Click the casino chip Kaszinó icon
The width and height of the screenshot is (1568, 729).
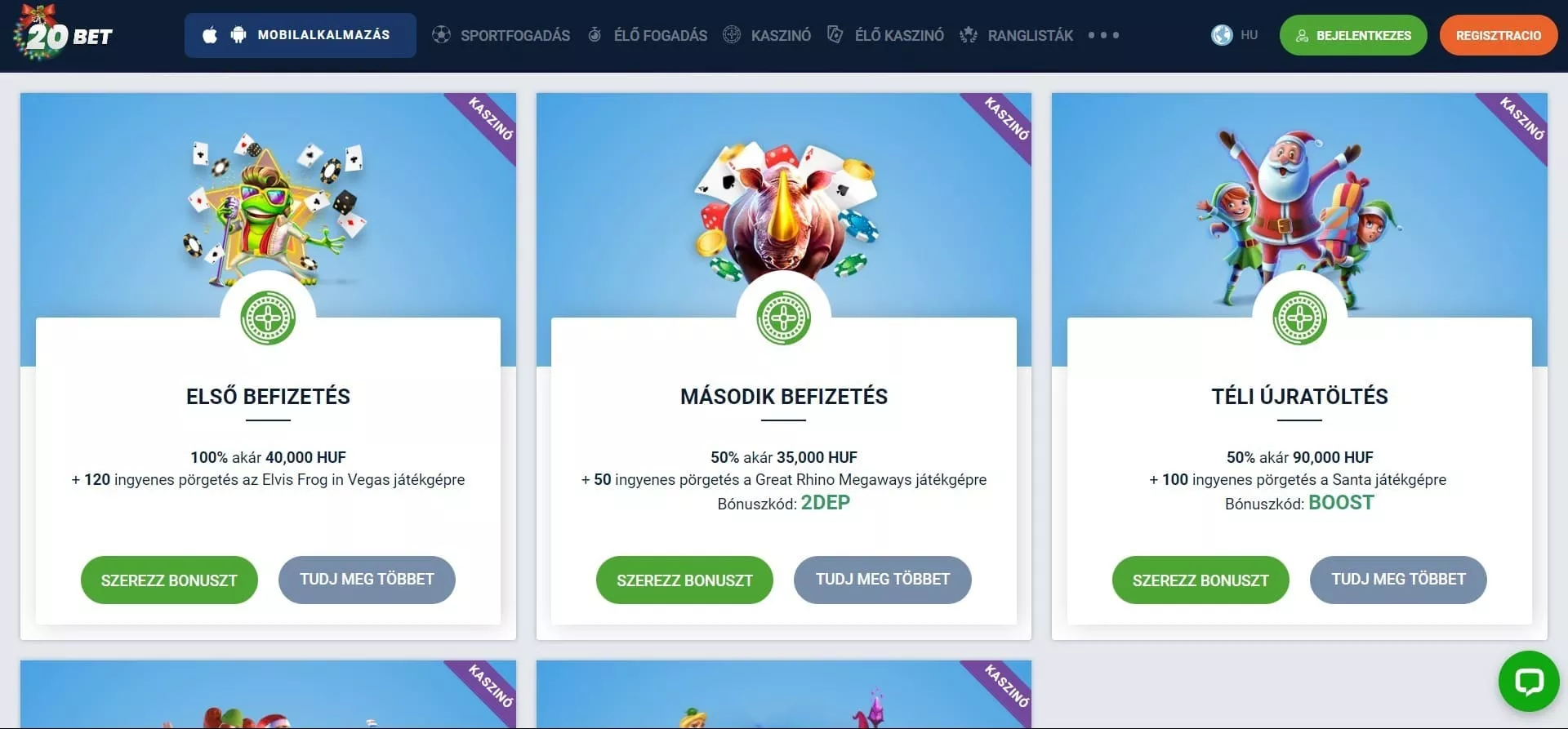point(732,35)
